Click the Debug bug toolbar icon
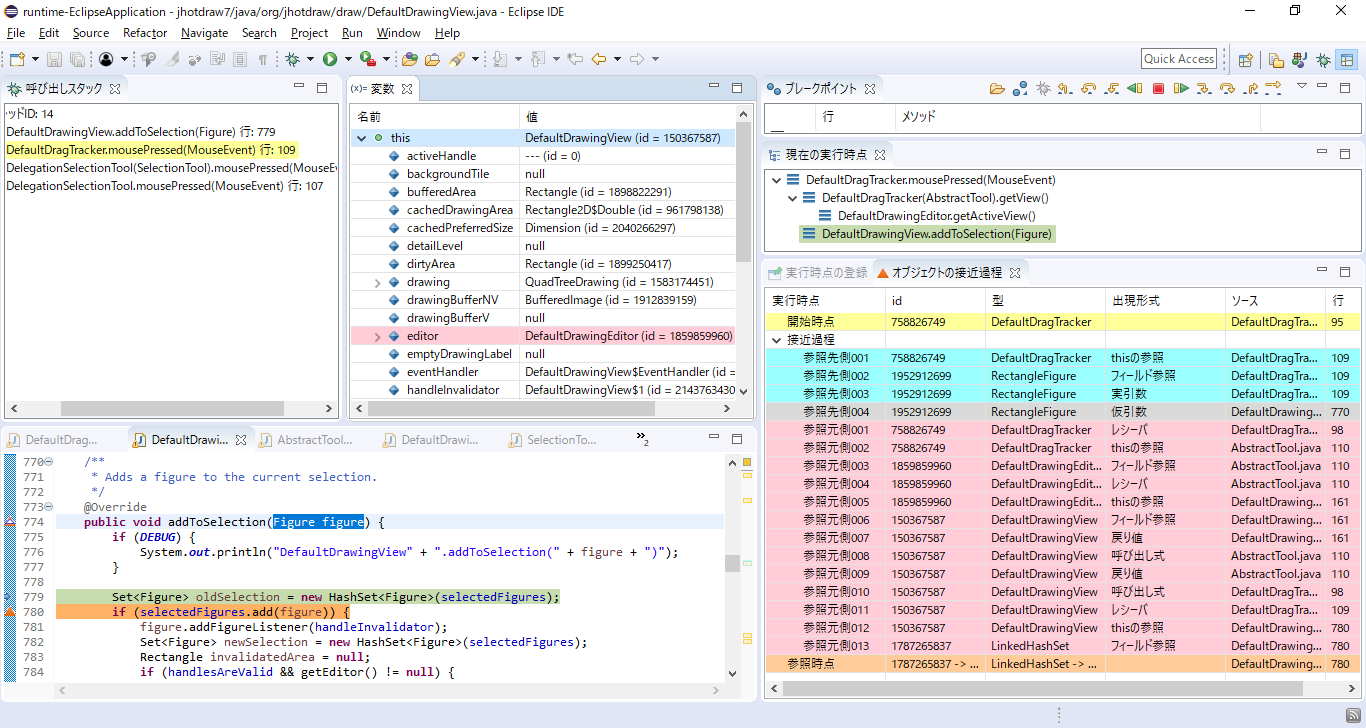This screenshot has width=1366, height=728. point(292,59)
